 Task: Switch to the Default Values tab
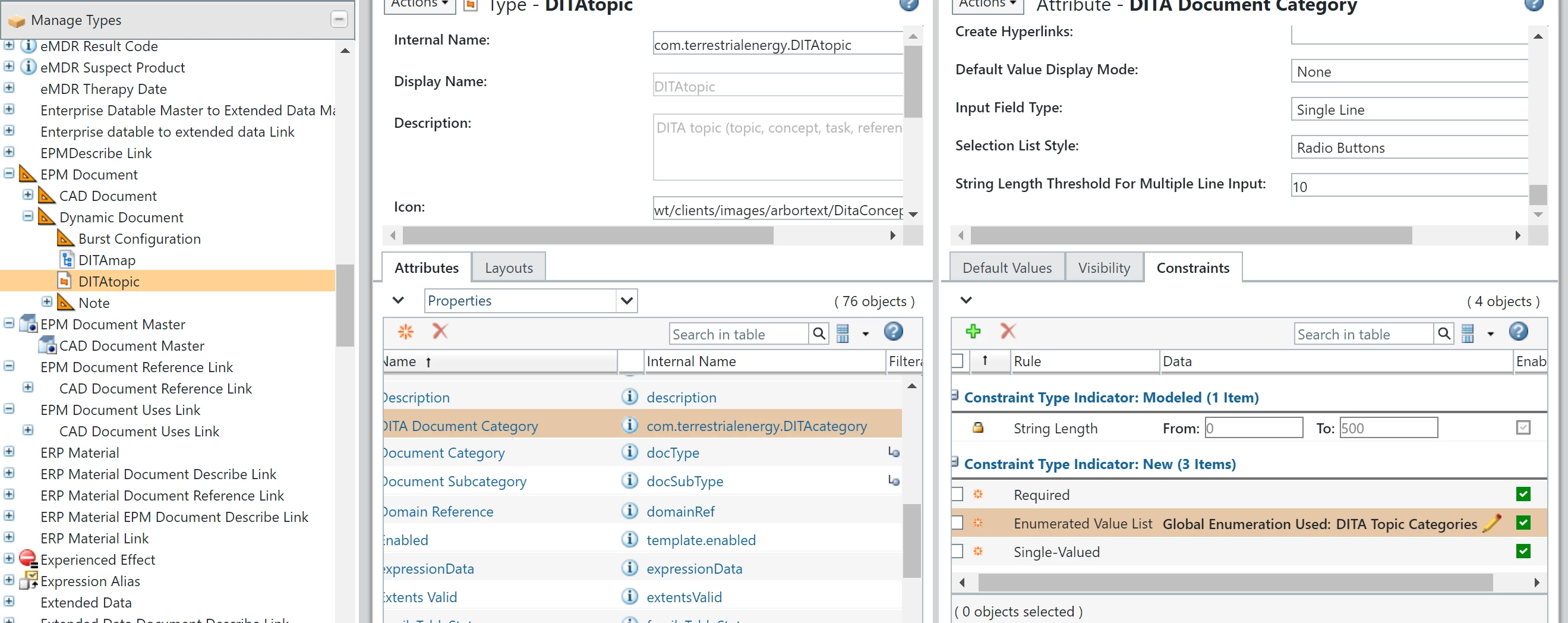click(x=1007, y=268)
